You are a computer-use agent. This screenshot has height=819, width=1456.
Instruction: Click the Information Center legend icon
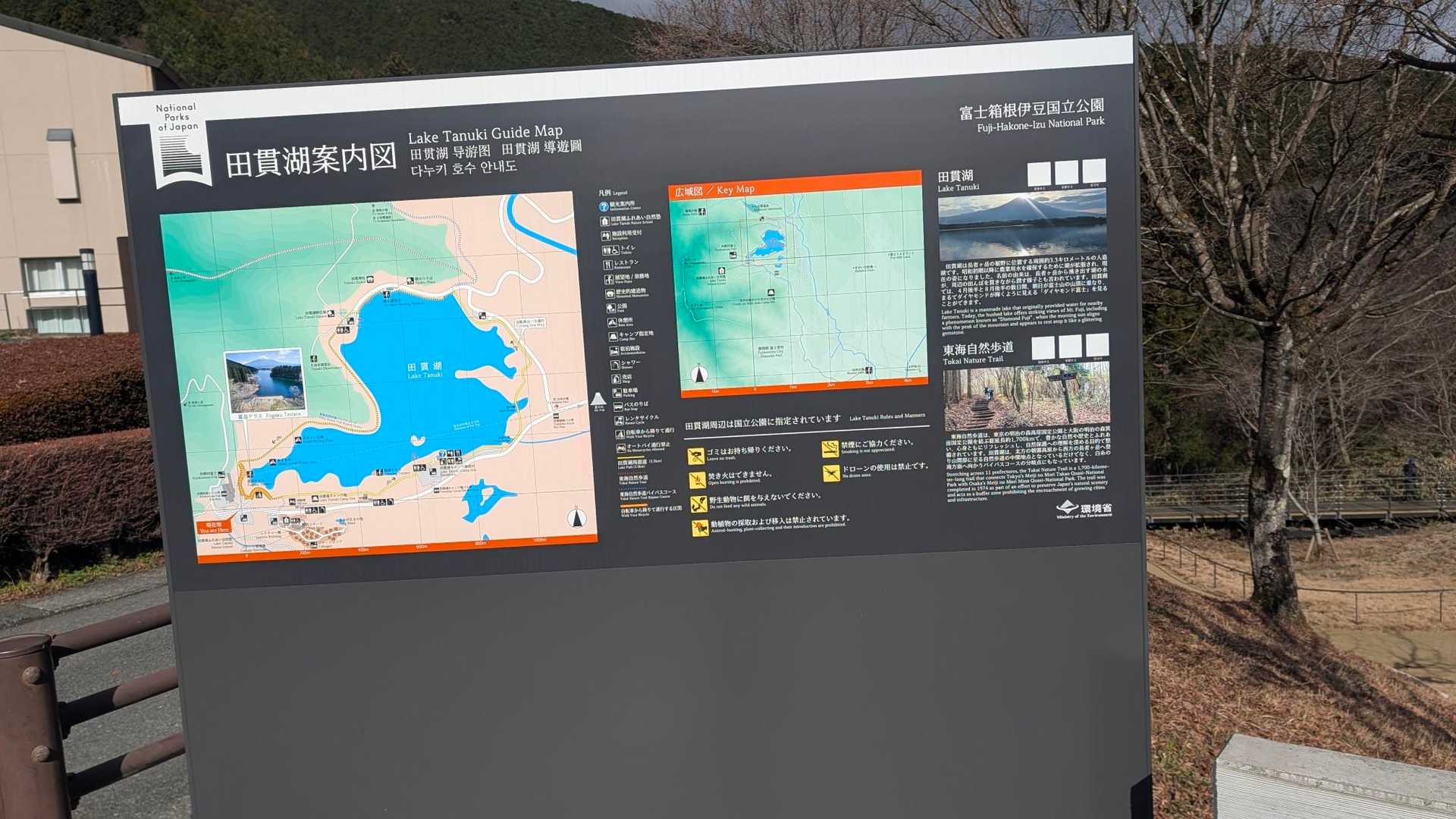[x=604, y=206]
